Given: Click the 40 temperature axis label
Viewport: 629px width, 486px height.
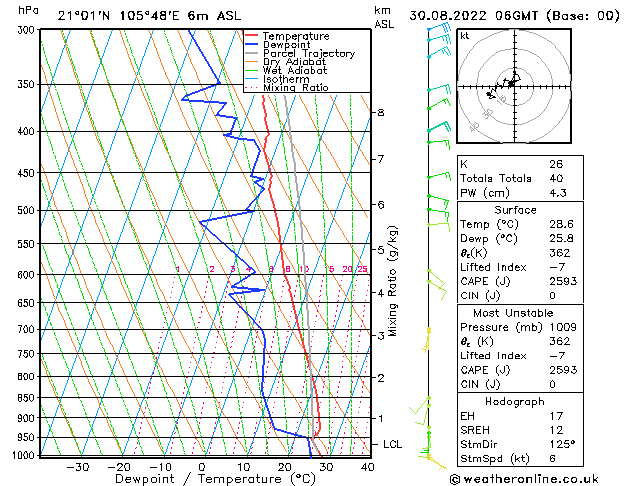Looking at the screenshot, I should 367,467.
